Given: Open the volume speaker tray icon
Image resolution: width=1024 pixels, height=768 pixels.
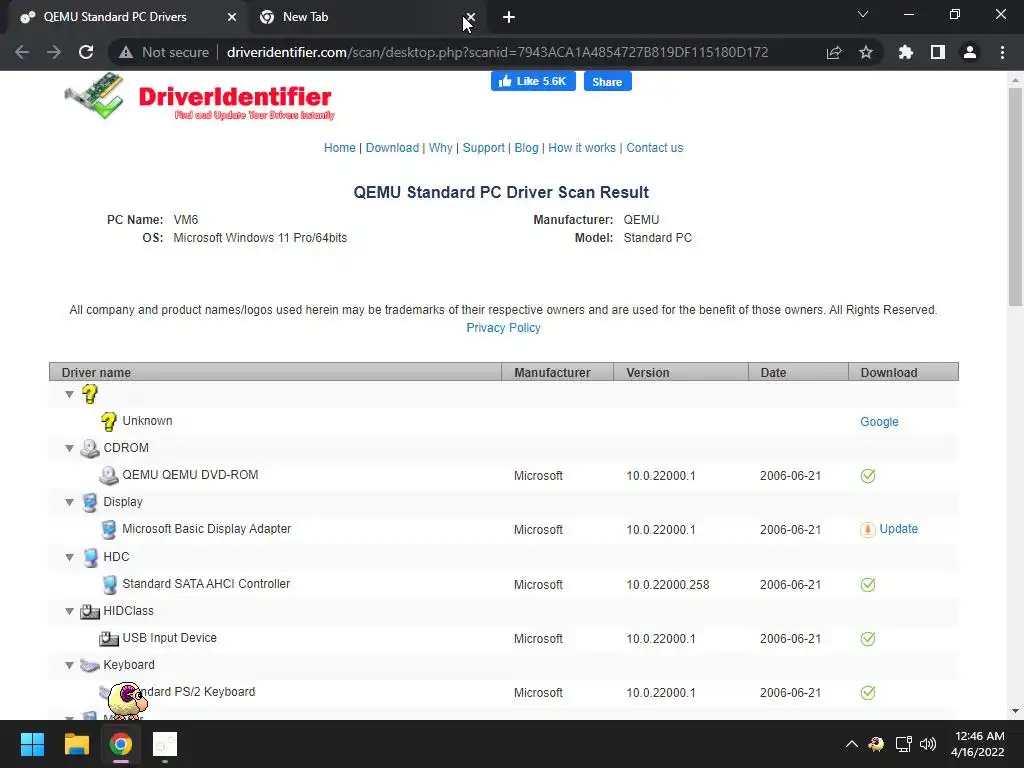Looking at the screenshot, I should [928, 744].
